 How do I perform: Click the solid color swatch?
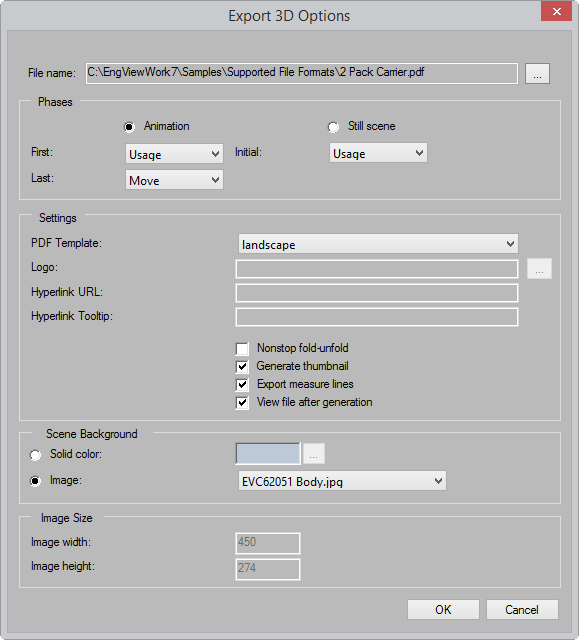point(268,453)
